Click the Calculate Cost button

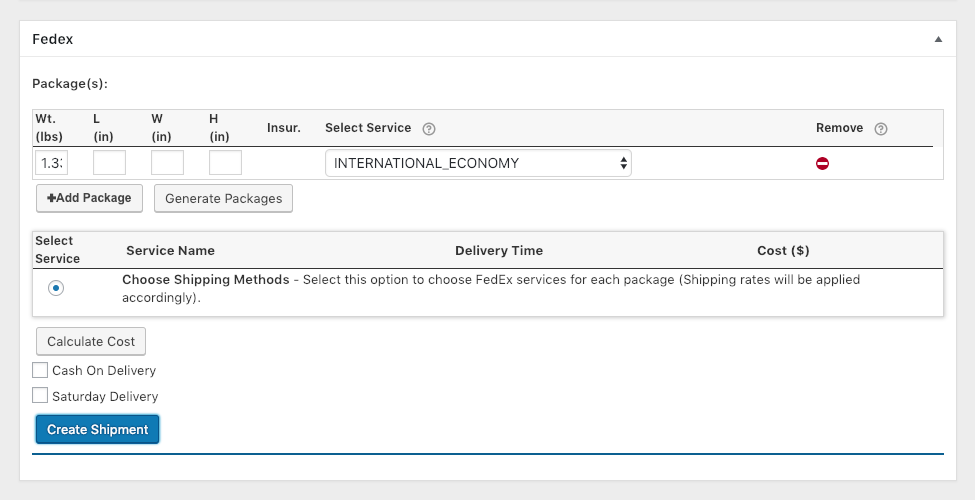pos(91,341)
